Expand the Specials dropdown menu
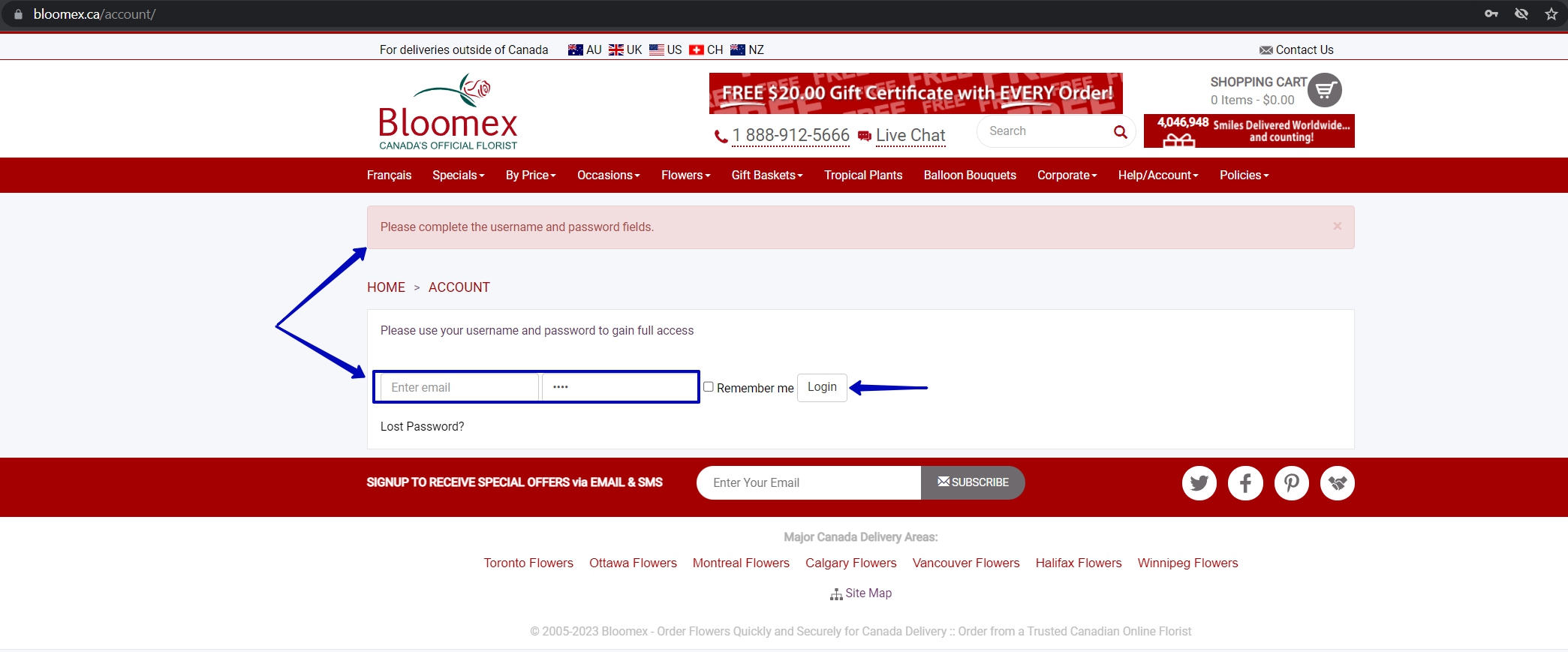 [x=459, y=175]
